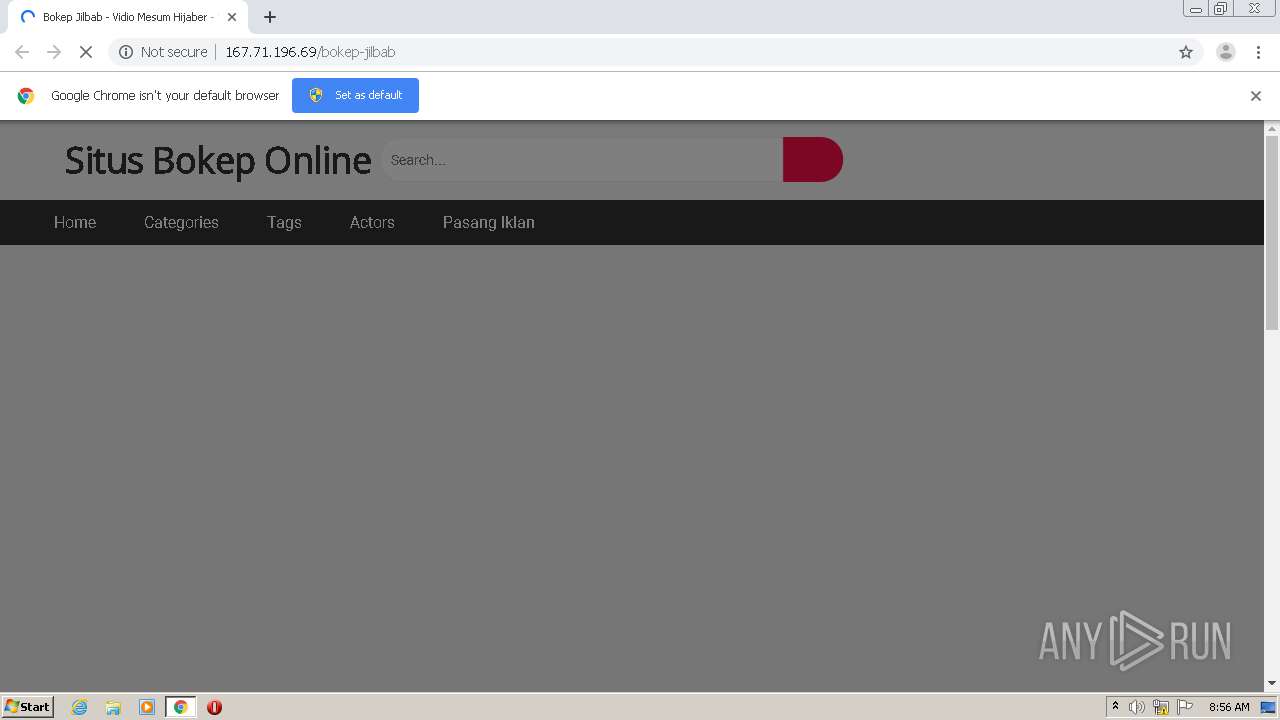The height and width of the screenshot is (720, 1280).
Task: Click the page scrollbar down arrow
Action: [x=1272, y=683]
